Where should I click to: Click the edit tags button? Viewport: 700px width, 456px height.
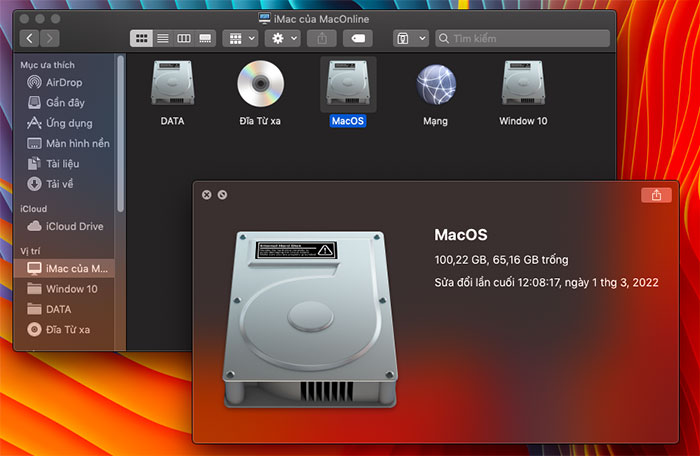358,38
